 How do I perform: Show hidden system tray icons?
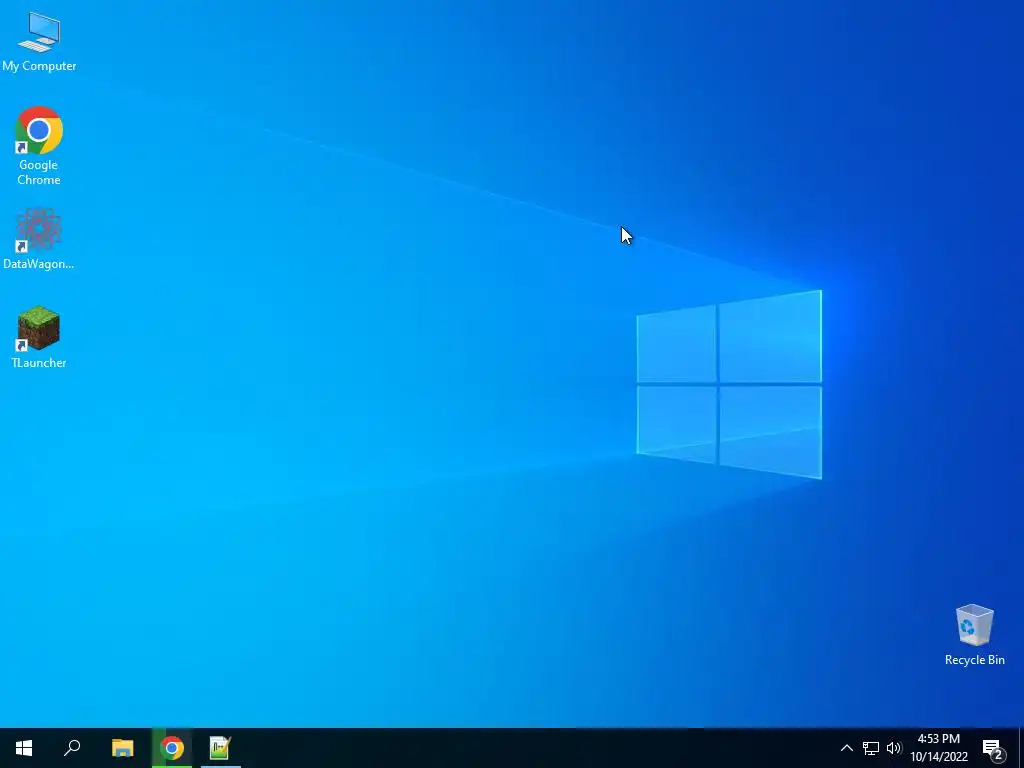point(846,748)
